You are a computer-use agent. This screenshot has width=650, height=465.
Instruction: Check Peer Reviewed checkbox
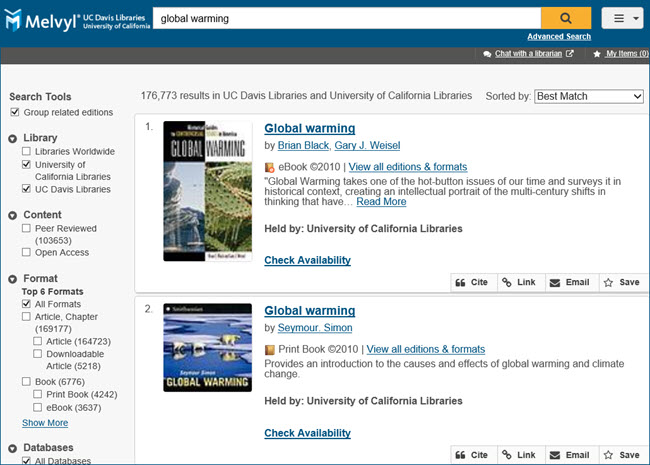point(26,228)
